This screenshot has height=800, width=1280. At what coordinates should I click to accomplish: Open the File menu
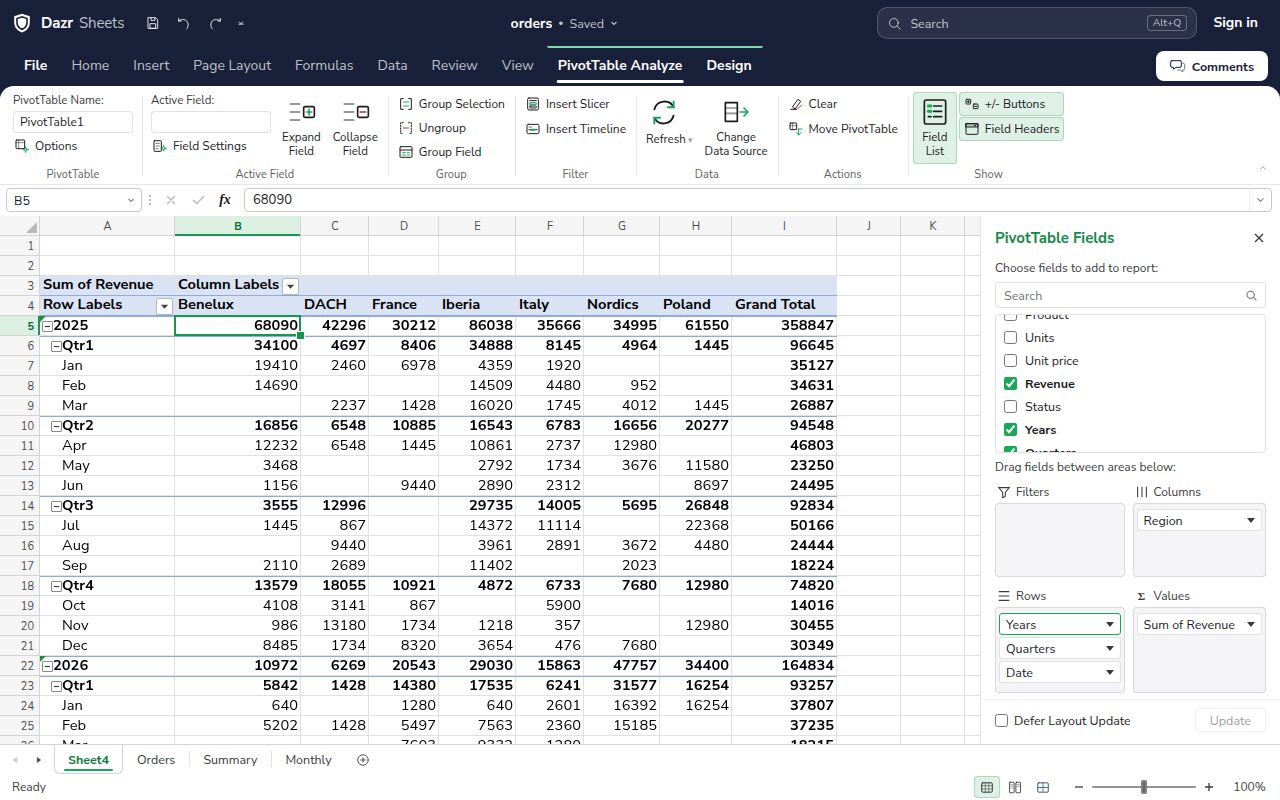click(36, 65)
